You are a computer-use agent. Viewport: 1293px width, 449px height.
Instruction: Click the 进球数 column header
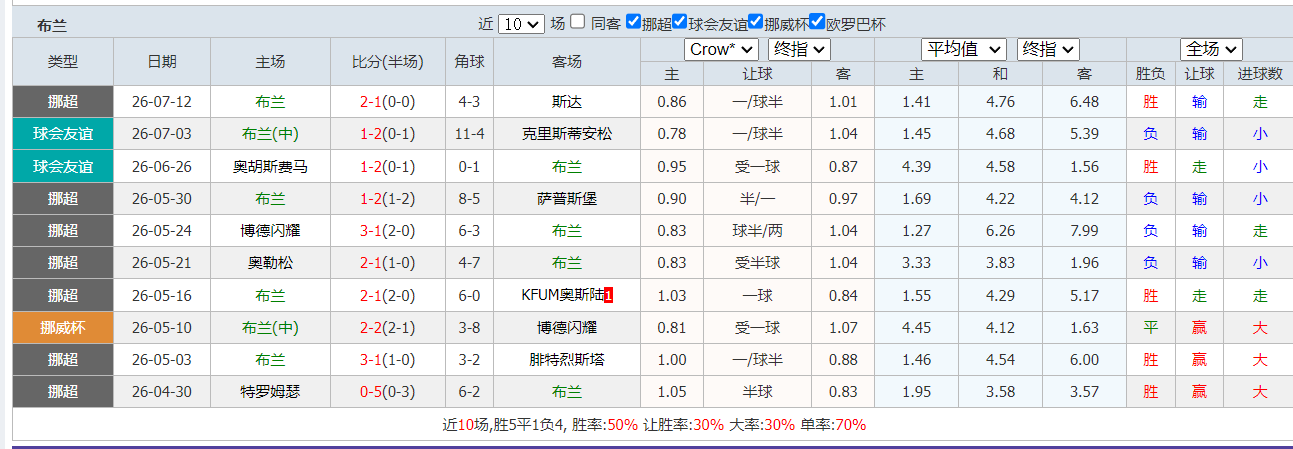coord(1260,74)
